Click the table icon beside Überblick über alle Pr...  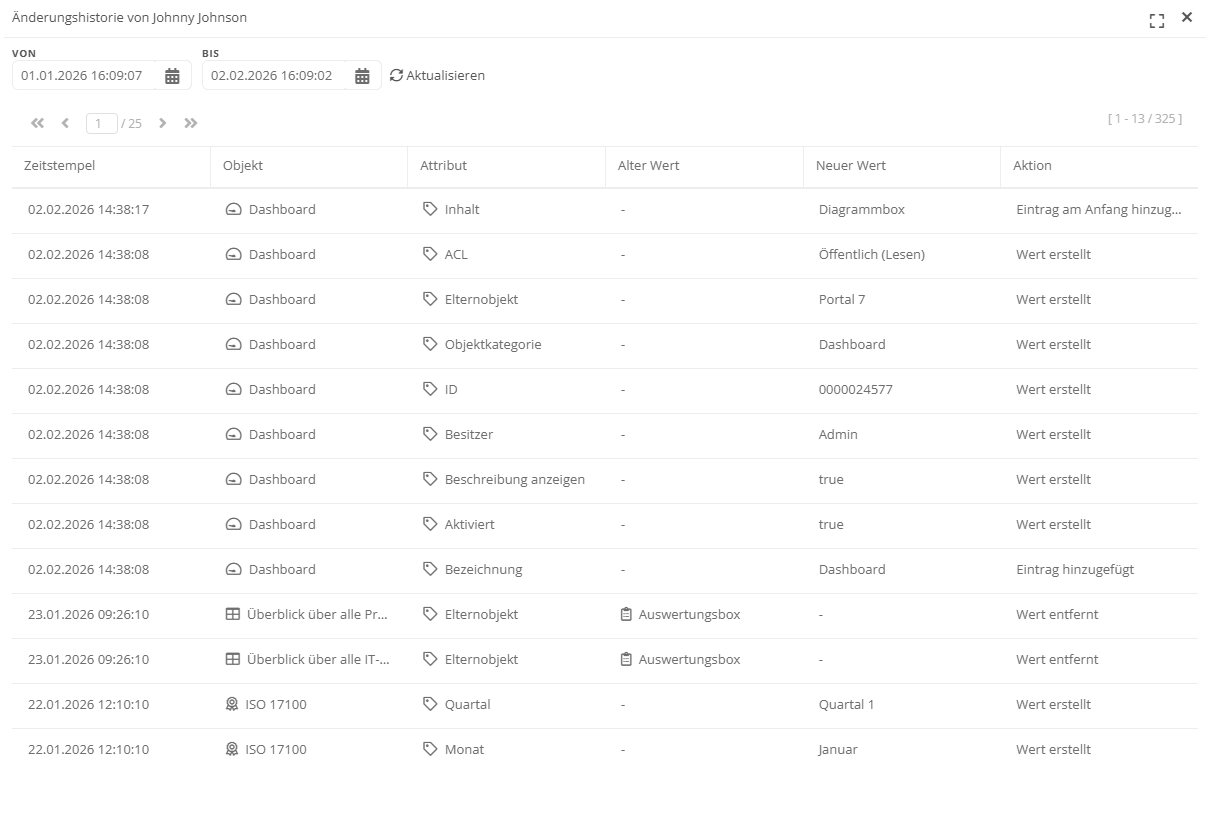click(x=233, y=615)
